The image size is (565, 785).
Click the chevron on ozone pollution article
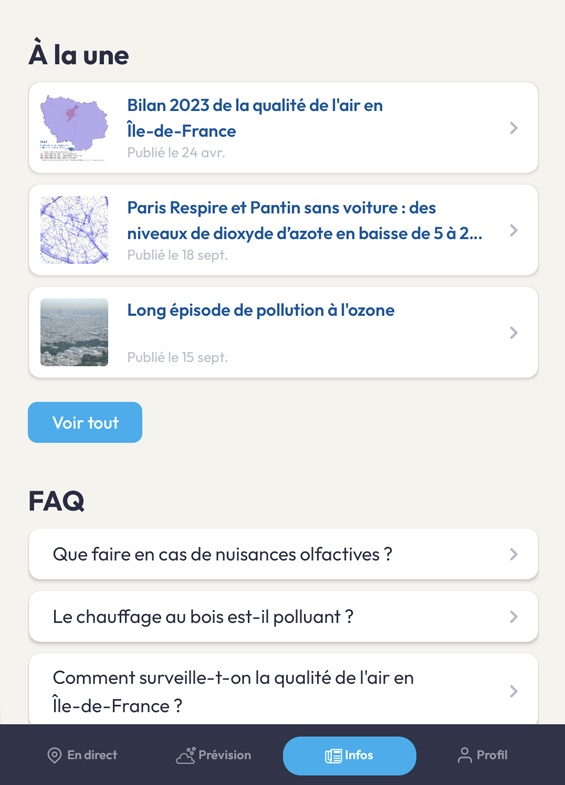(x=513, y=332)
